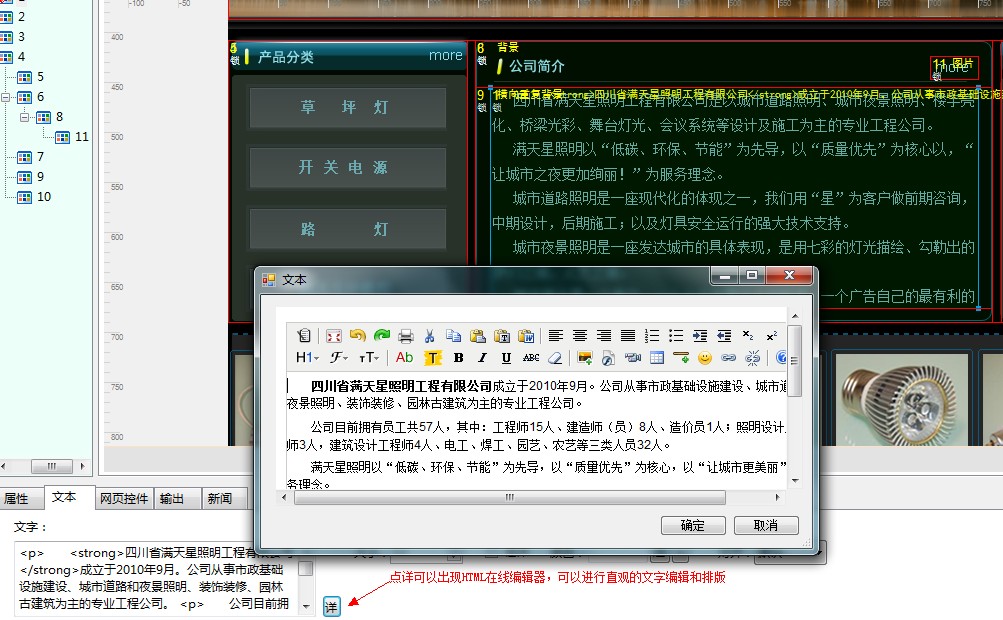Insert a numbered list
The width and height of the screenshot is (1003, 620).
pos(652,335)
